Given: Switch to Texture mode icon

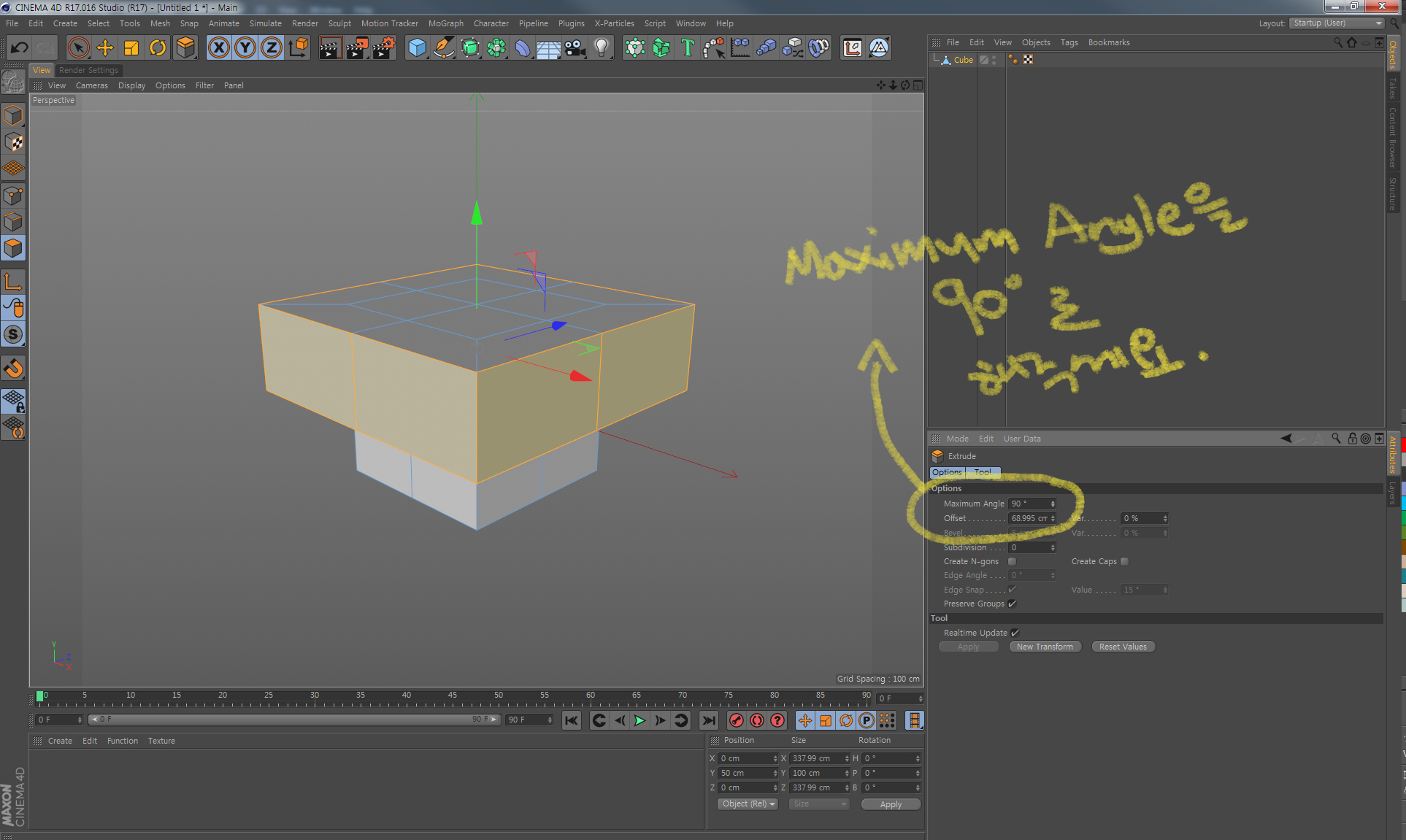Looking at the screenshot, I should (13, 143).
